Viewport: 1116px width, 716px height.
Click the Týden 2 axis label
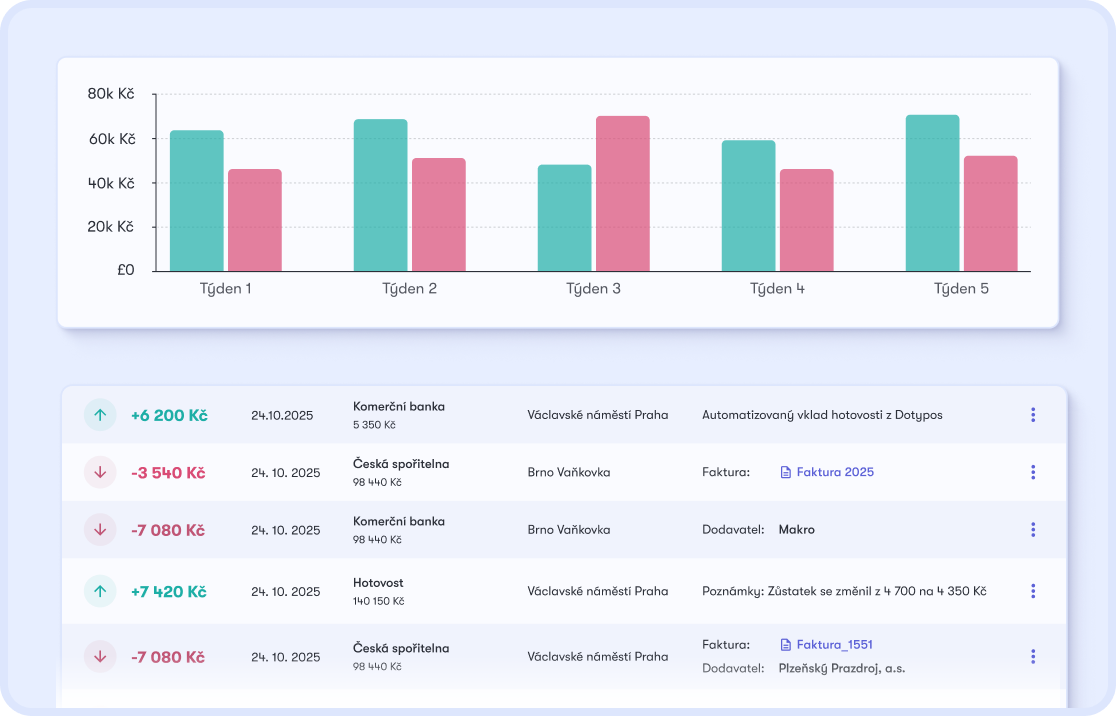[x=409, y=288]
